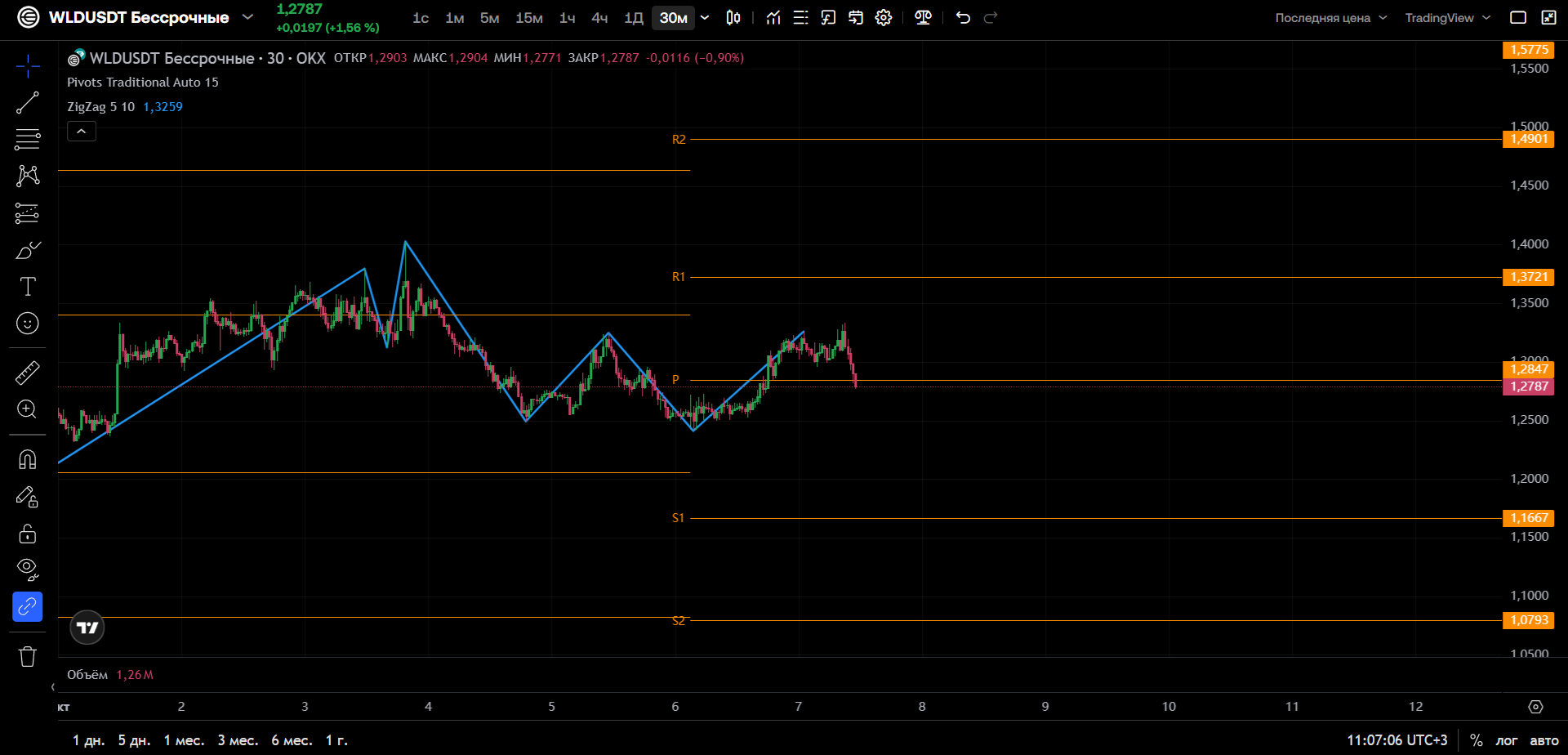This screenshot has height=755, width=1568.
Task: Undo the last chart action
Action: pyautogui.click(x=963, y=18)
